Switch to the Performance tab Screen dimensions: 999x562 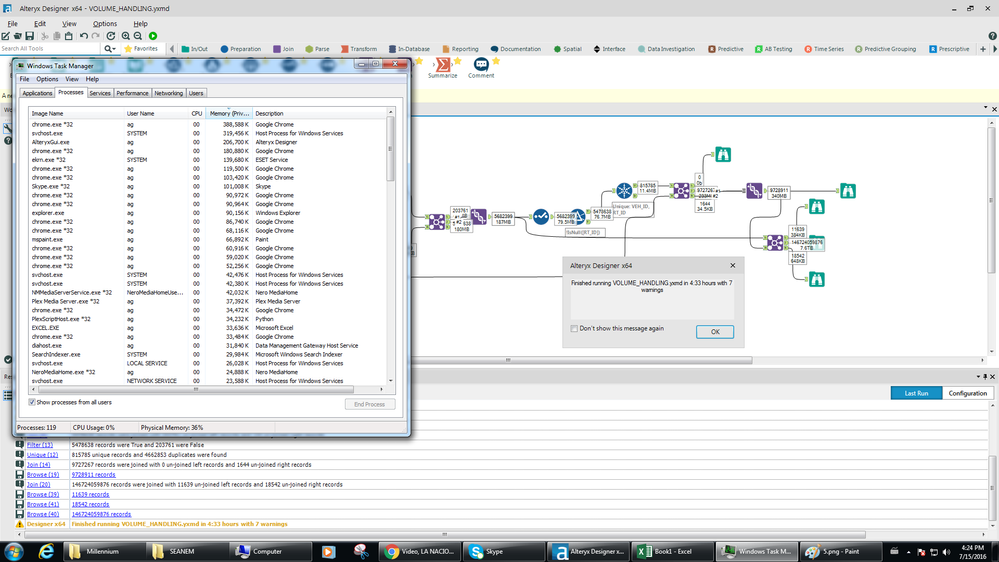[x=132, y=93]
